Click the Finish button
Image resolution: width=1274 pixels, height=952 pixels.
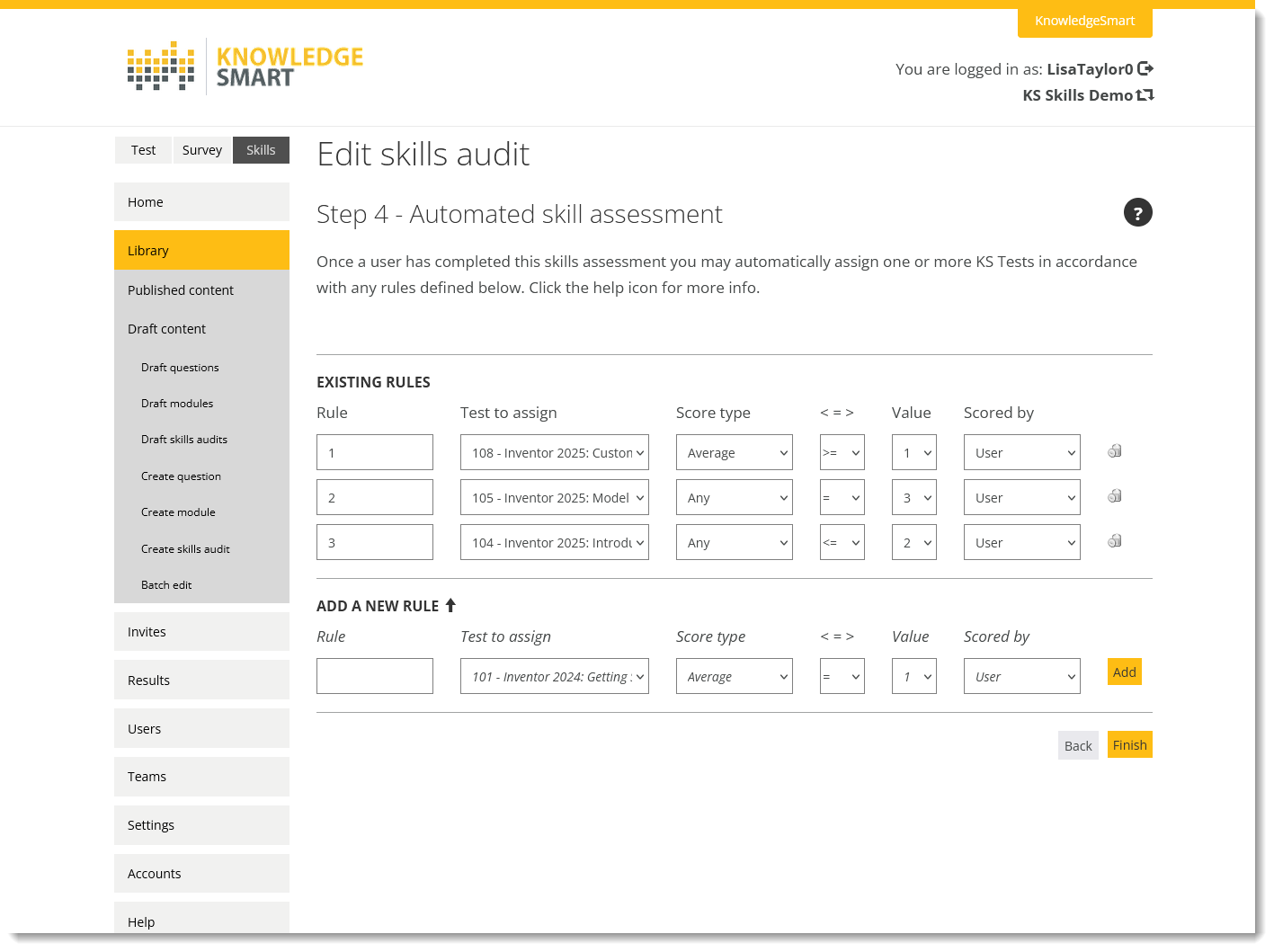tap(1129, 744)
